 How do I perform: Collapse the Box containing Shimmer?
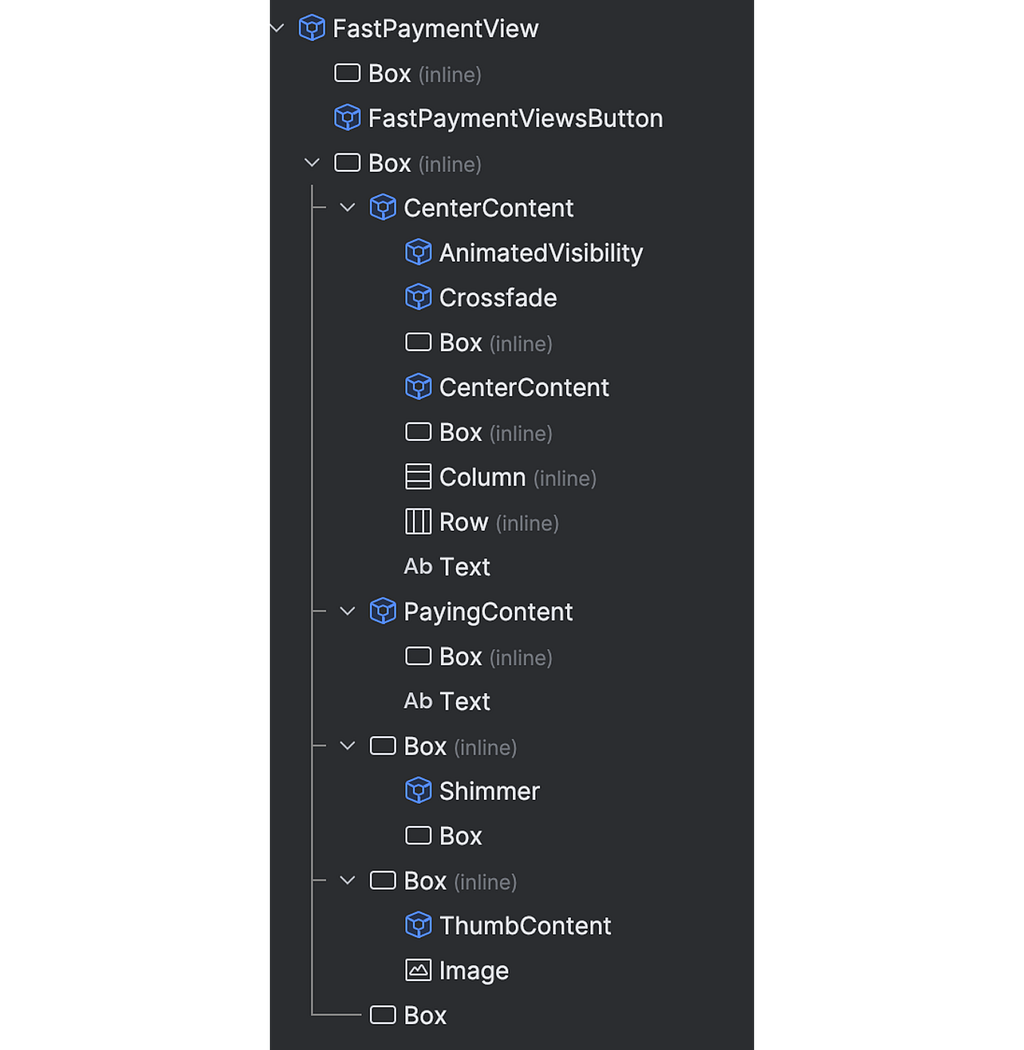coord(347,746)
